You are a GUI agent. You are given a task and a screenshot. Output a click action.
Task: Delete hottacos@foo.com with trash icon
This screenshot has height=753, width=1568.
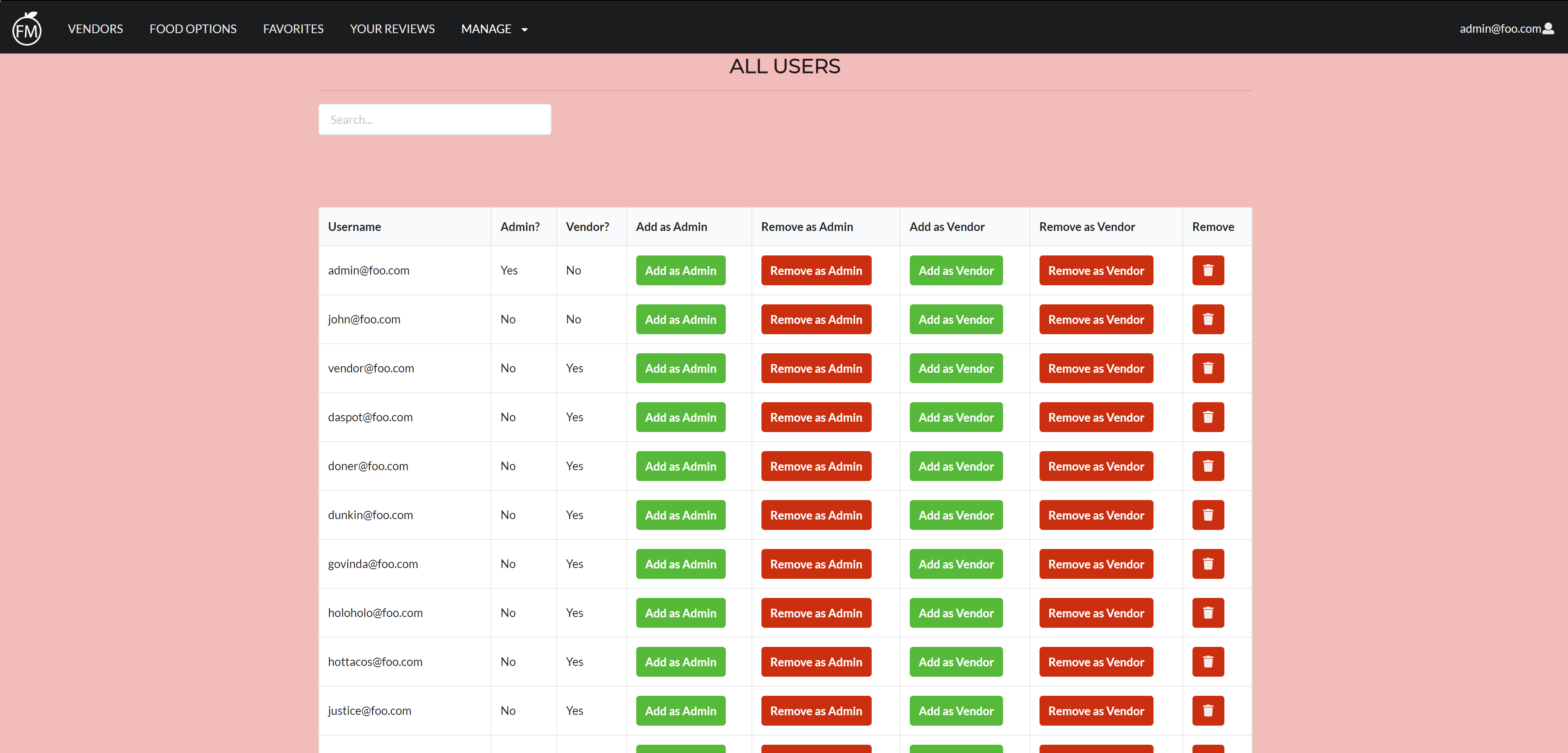[1208, 662]
